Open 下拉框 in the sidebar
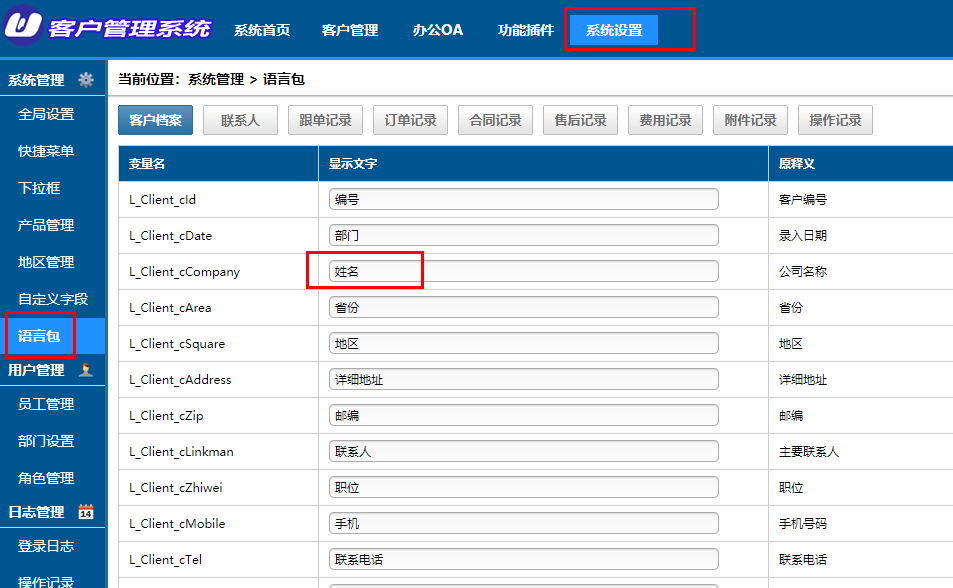The width and height of the screenshot is (953, 588). (39, 188)
